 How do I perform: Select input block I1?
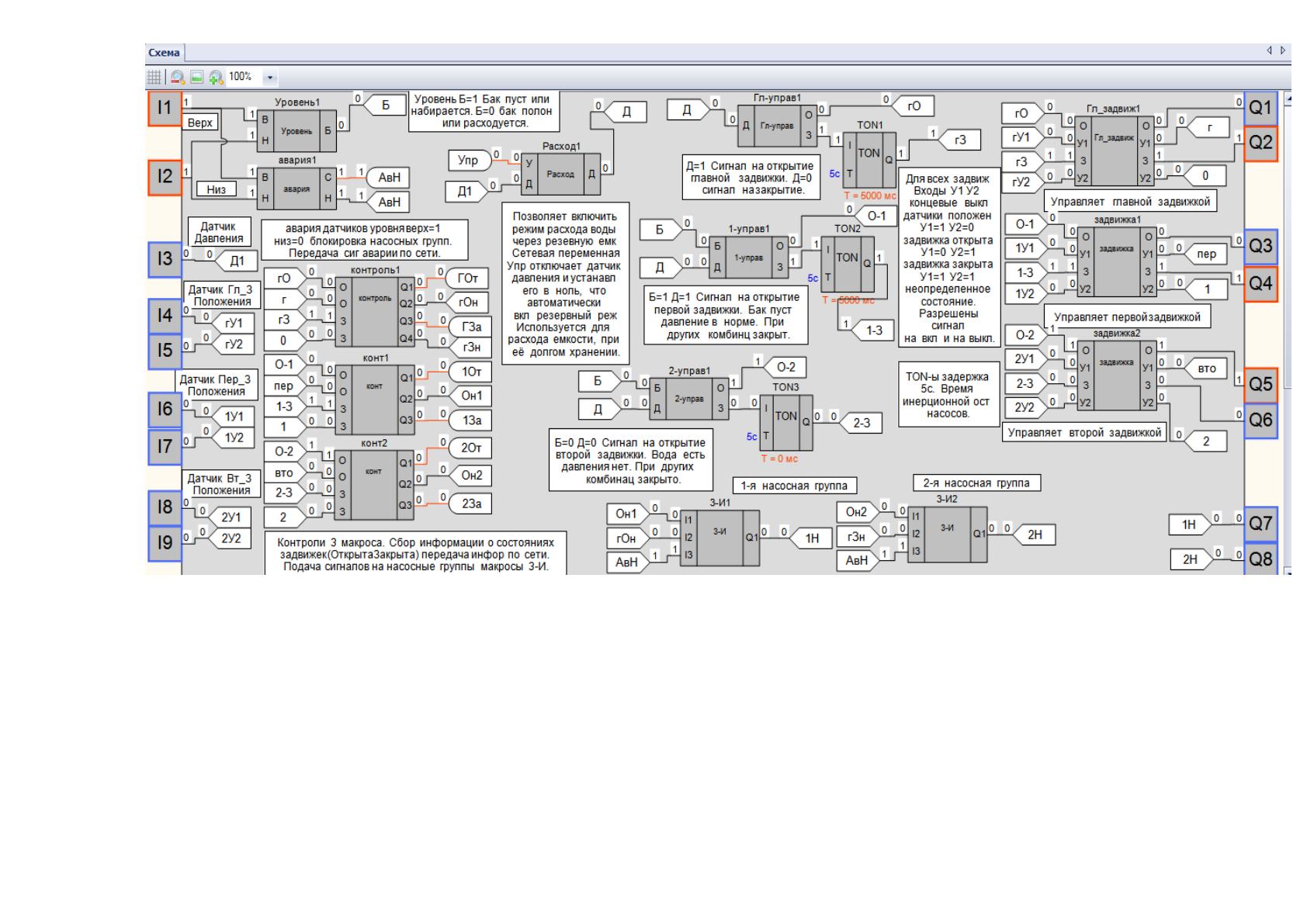(x=165, y=109)
